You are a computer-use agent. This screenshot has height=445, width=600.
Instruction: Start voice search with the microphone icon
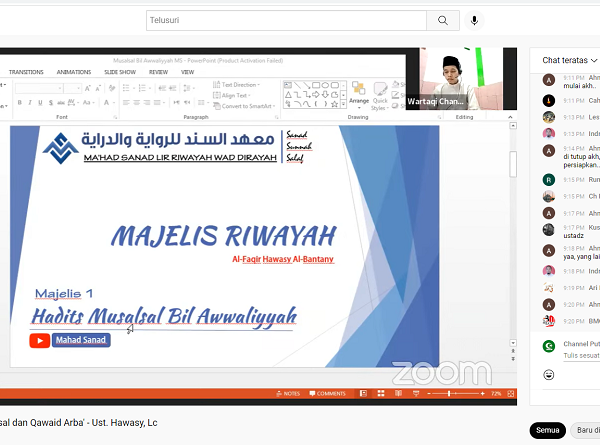(474, 20)
